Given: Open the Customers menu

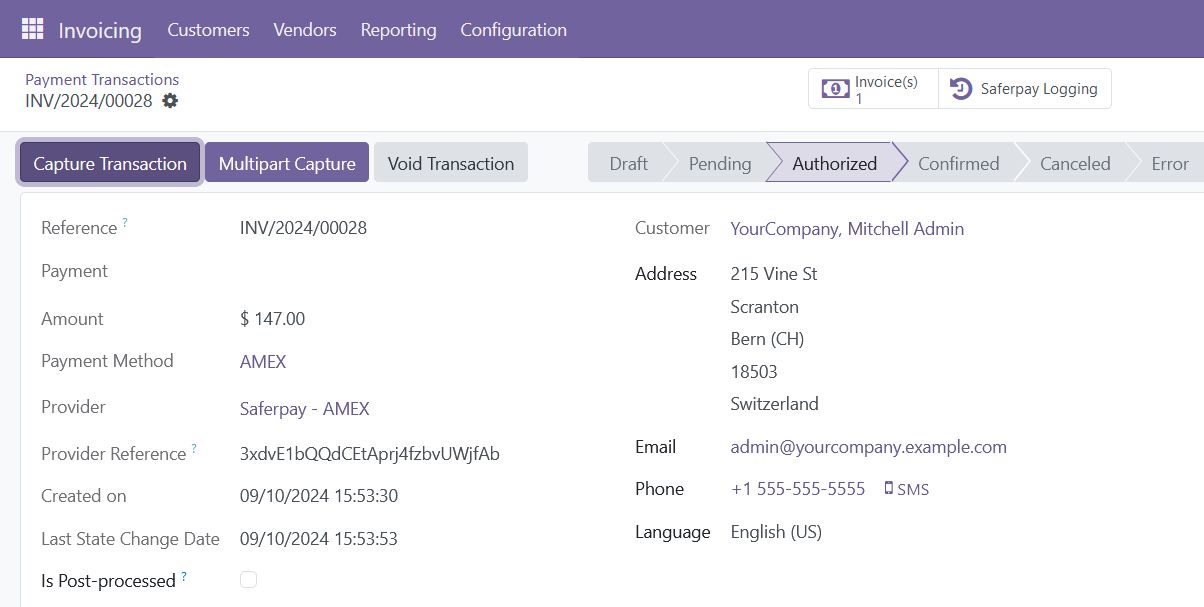Looking at the screenshot, I should click(x=208, y=30).
